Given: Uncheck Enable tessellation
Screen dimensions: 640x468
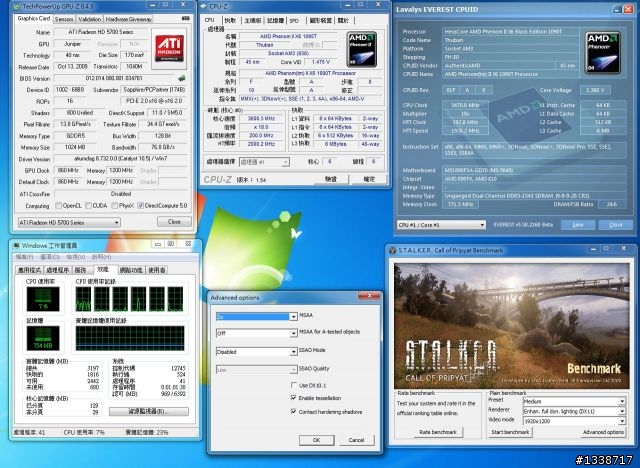Looking at the screenshot, I should (293, 397).
